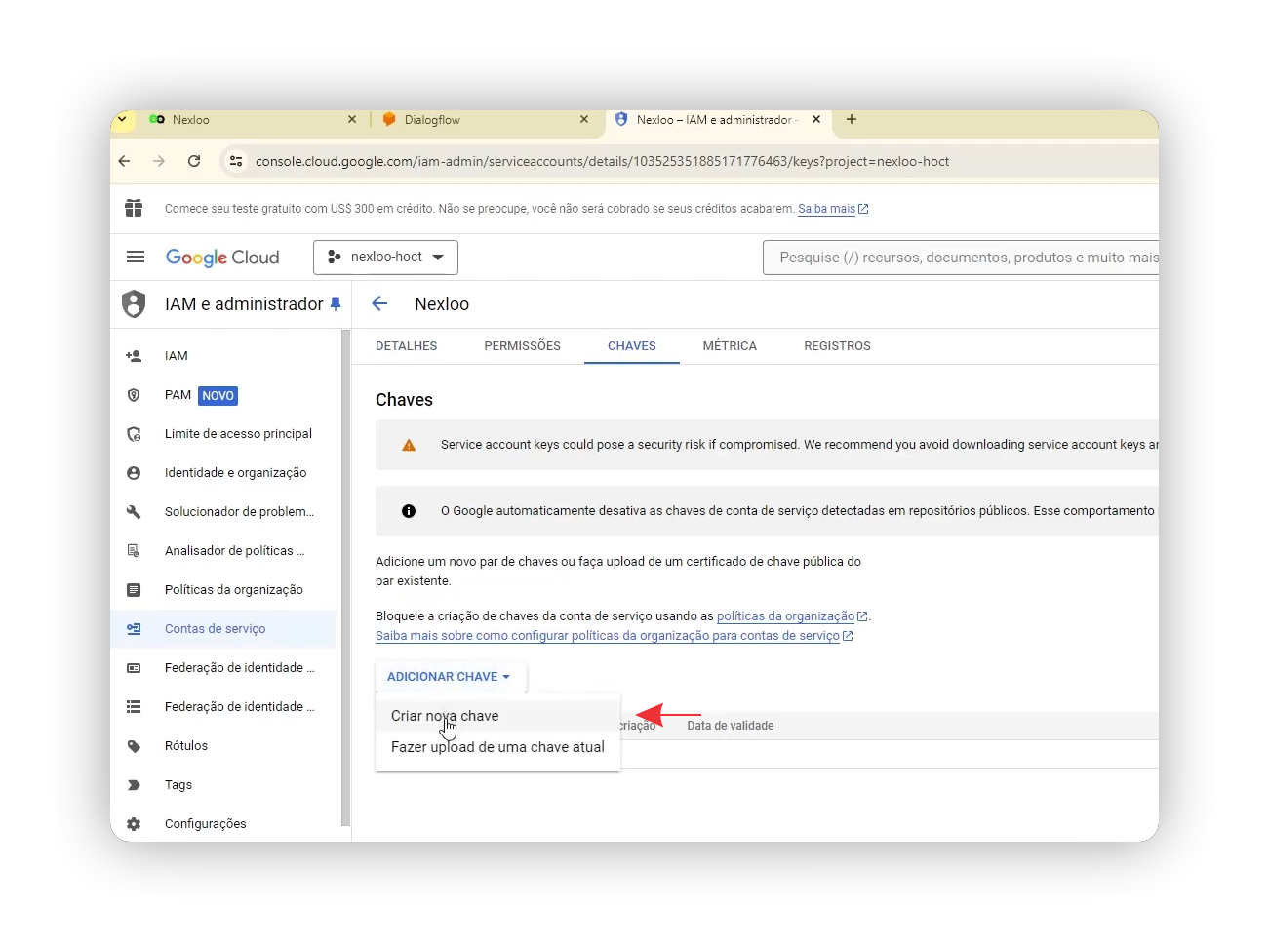
Task: Click the Políticas da organização list icon
Action: point(134,590)
